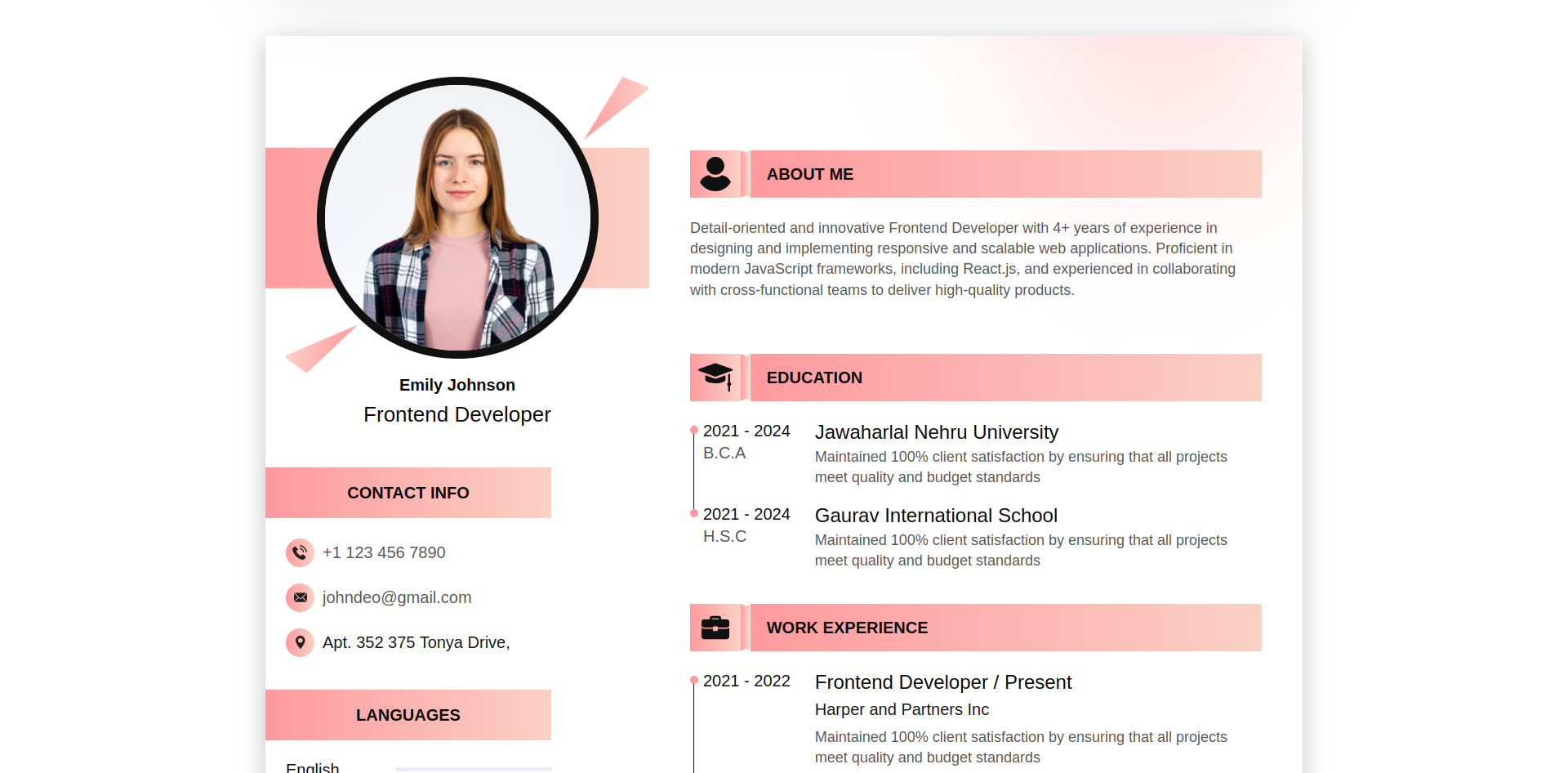The image size is (1568, 773).
Task: Select the ABOUT ME section header
Action: pyautogui.click(x=976, y=174)
